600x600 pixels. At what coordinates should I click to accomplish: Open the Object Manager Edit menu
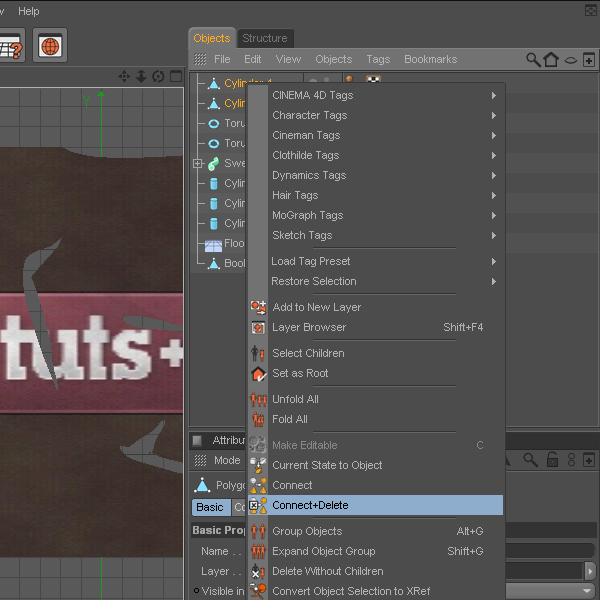[253, 59]
